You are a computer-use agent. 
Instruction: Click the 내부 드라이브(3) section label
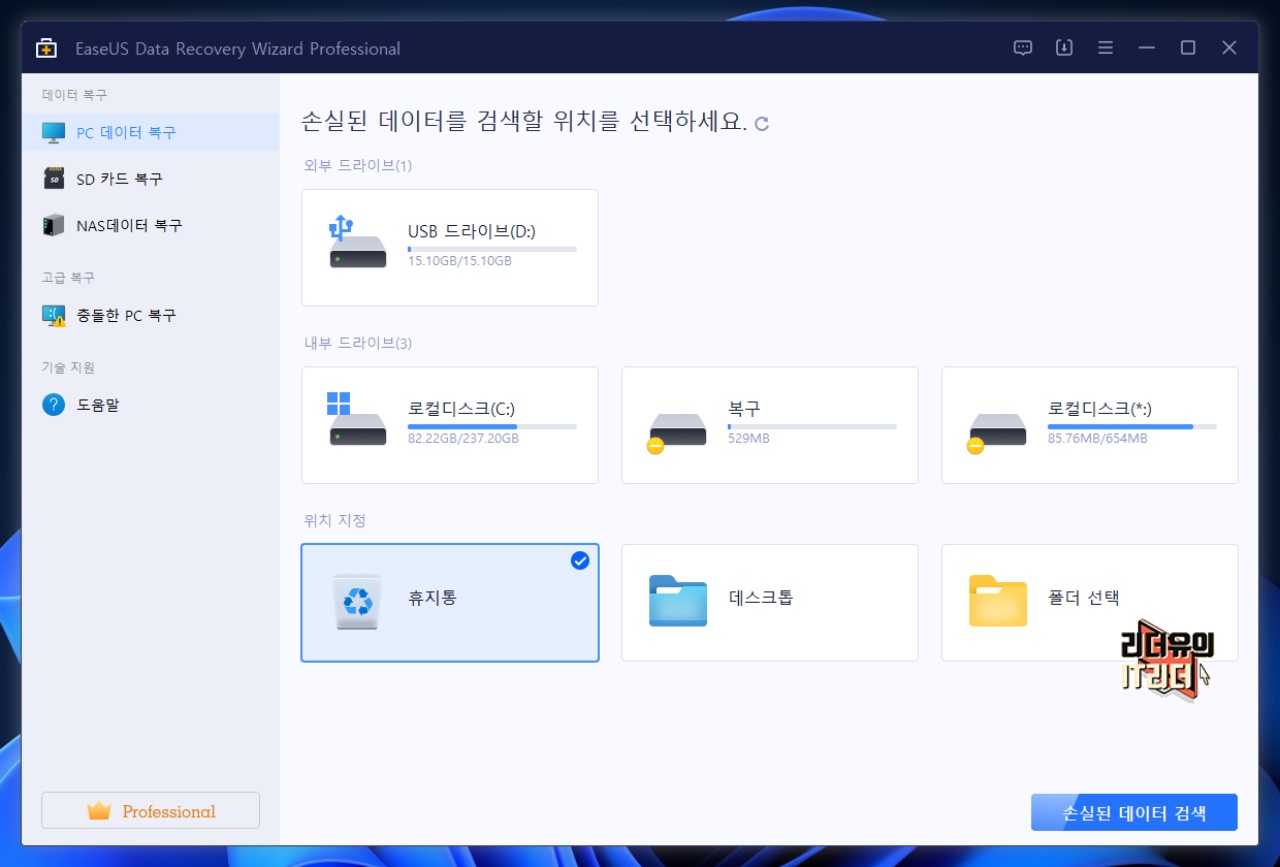tap(358, 343)
